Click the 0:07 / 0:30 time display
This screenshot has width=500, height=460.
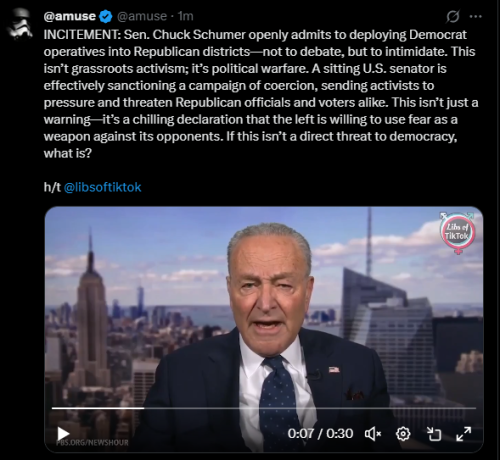320,434
